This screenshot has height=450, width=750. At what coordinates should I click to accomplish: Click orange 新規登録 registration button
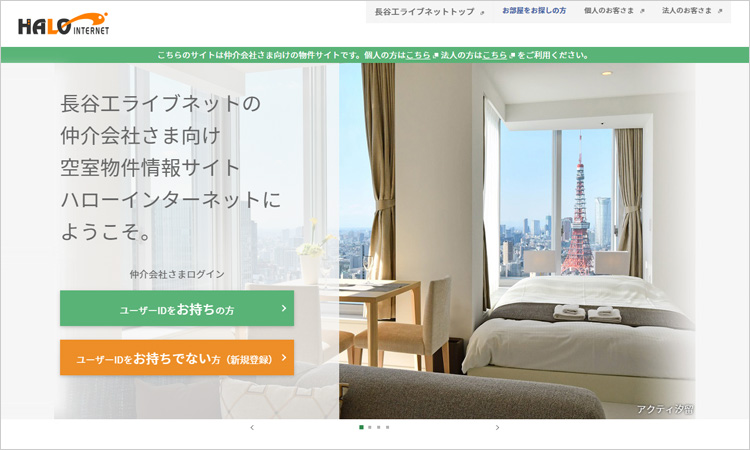tap(177, 358)
